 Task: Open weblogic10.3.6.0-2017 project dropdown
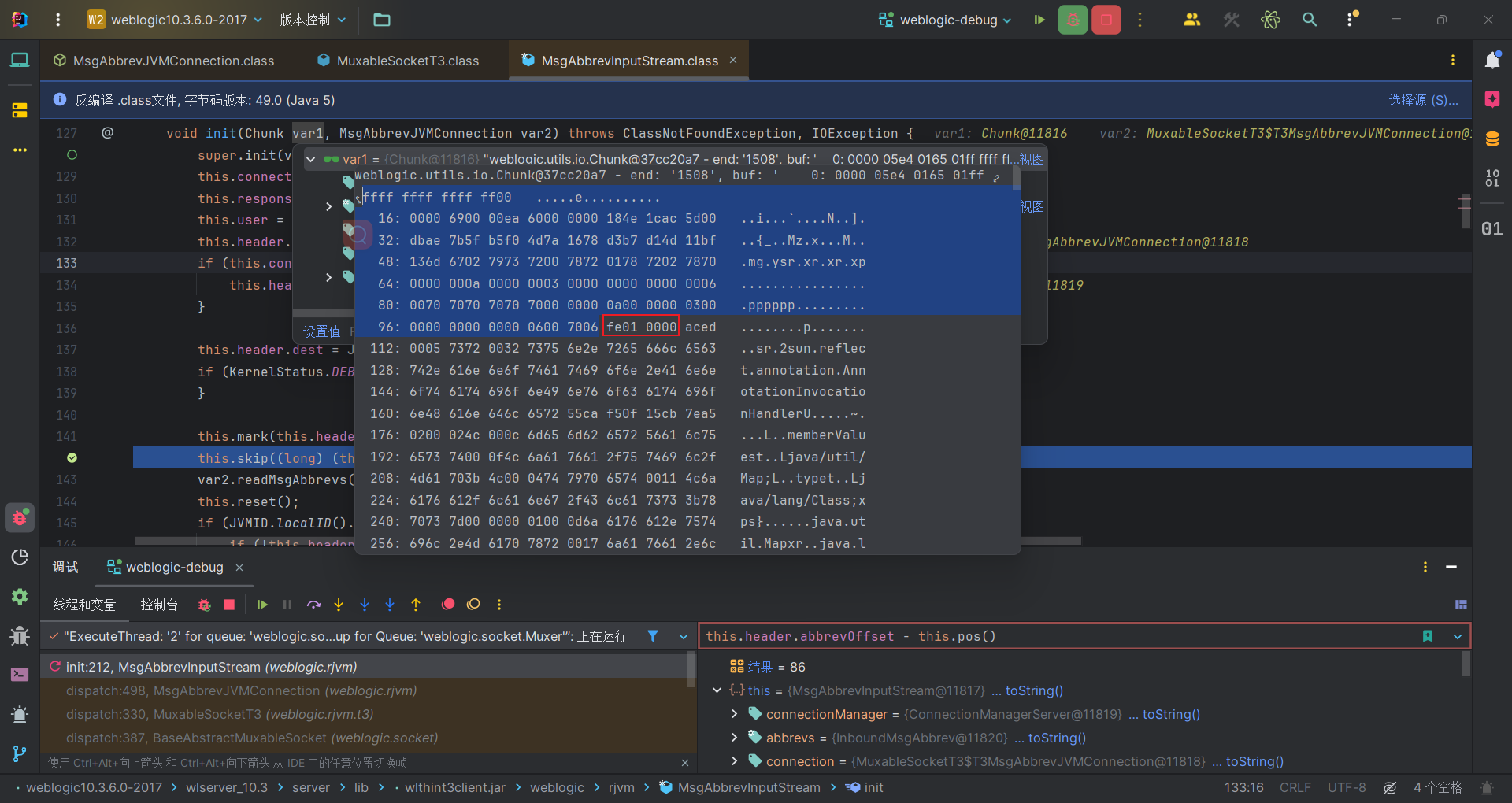coord(175,20)
